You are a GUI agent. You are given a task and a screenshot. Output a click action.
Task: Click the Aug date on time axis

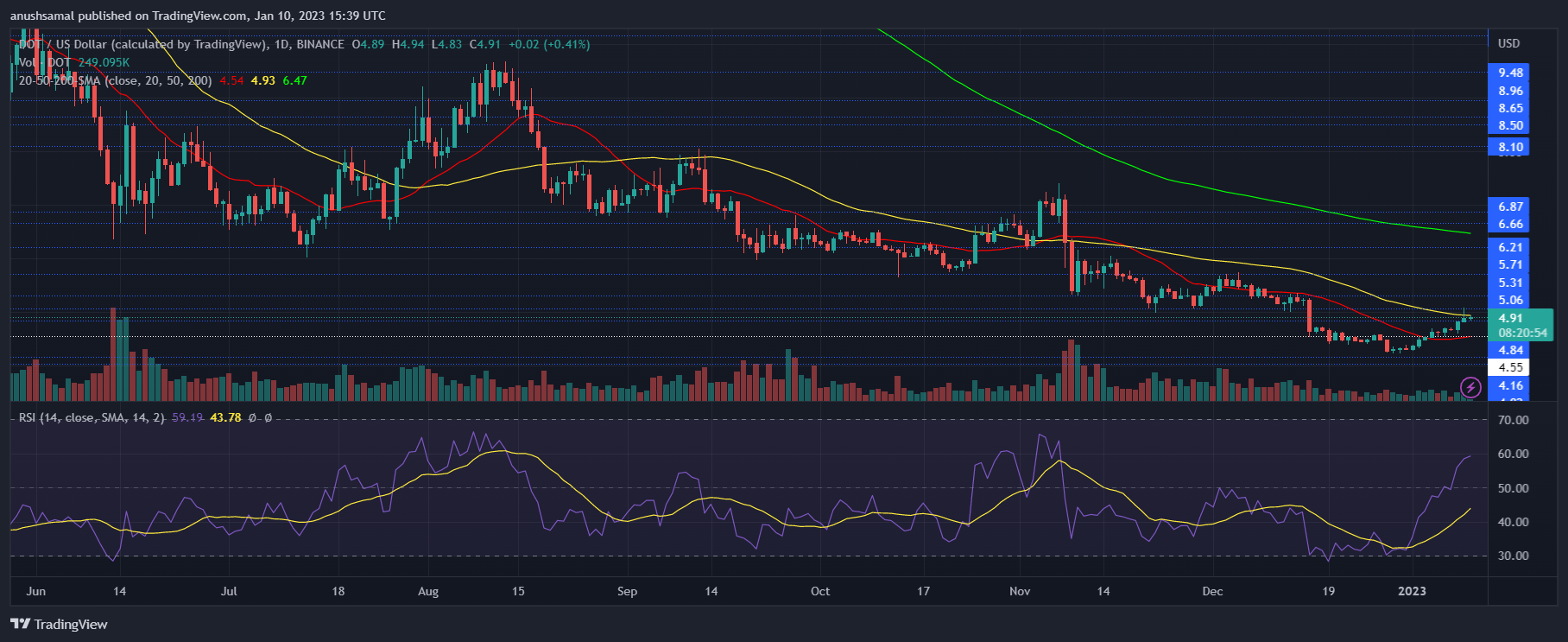(x=428, y=591)
